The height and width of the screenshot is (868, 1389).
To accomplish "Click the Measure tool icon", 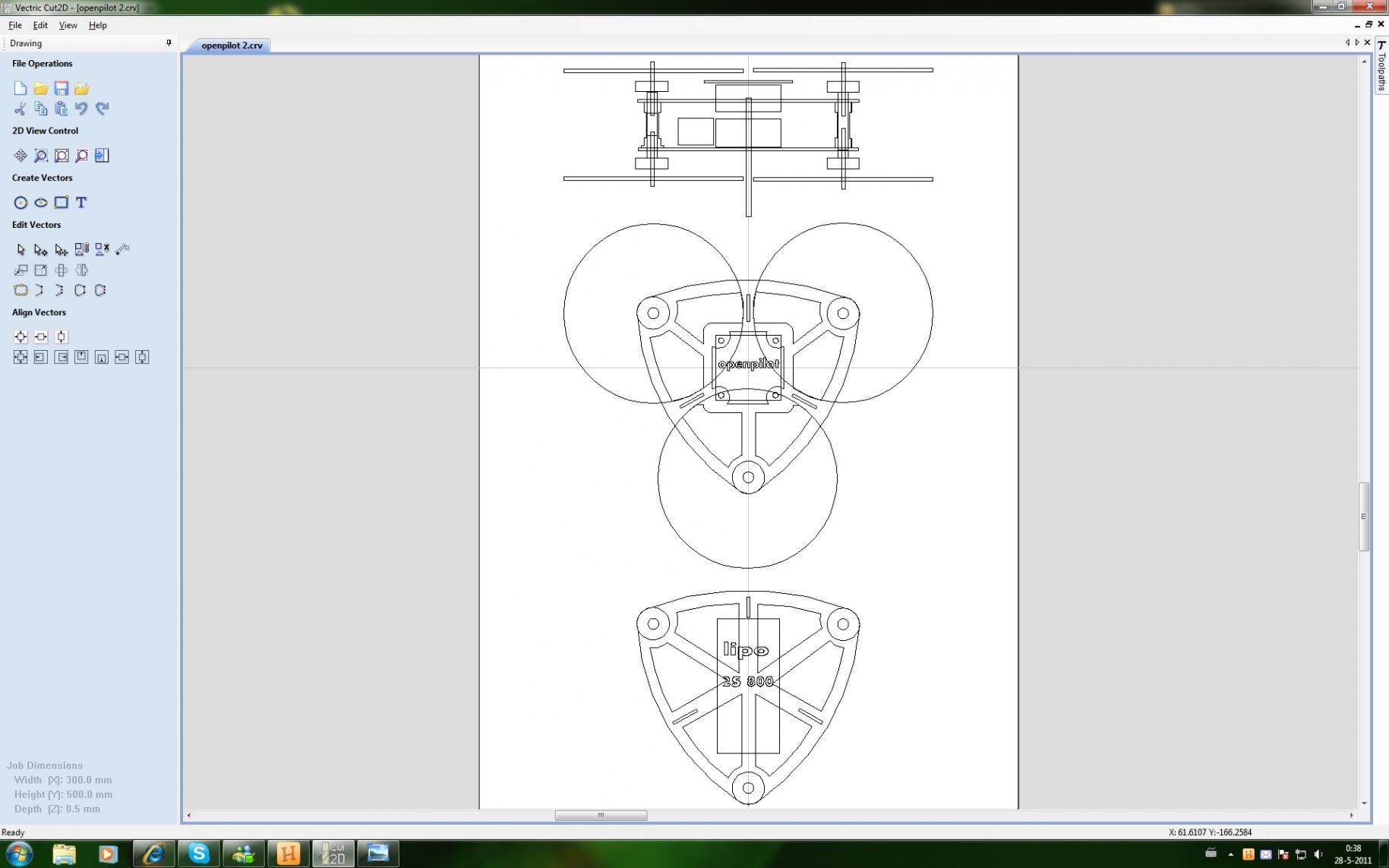I will tap(122, 250).
